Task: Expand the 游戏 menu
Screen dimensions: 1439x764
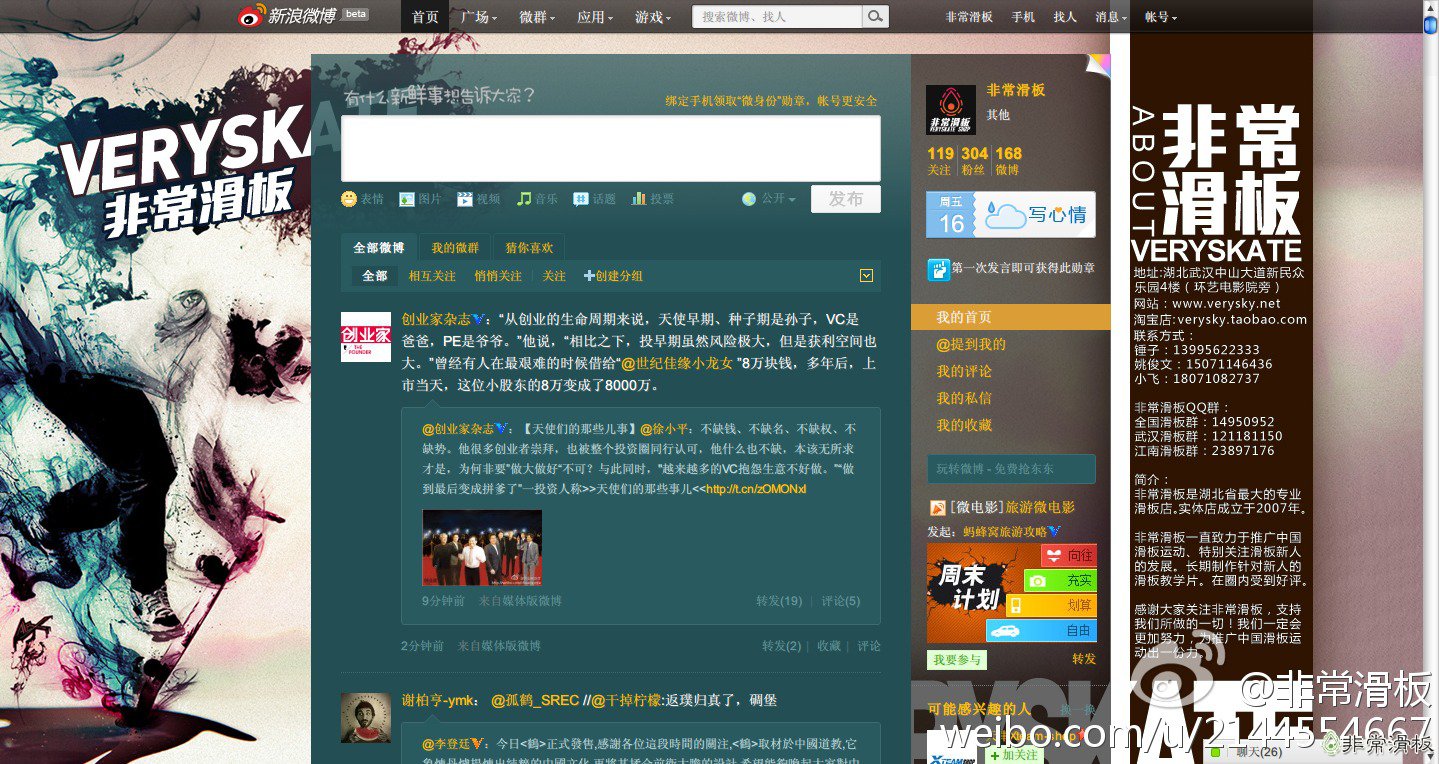Action: pyautogui.click(x=653, y=17)
